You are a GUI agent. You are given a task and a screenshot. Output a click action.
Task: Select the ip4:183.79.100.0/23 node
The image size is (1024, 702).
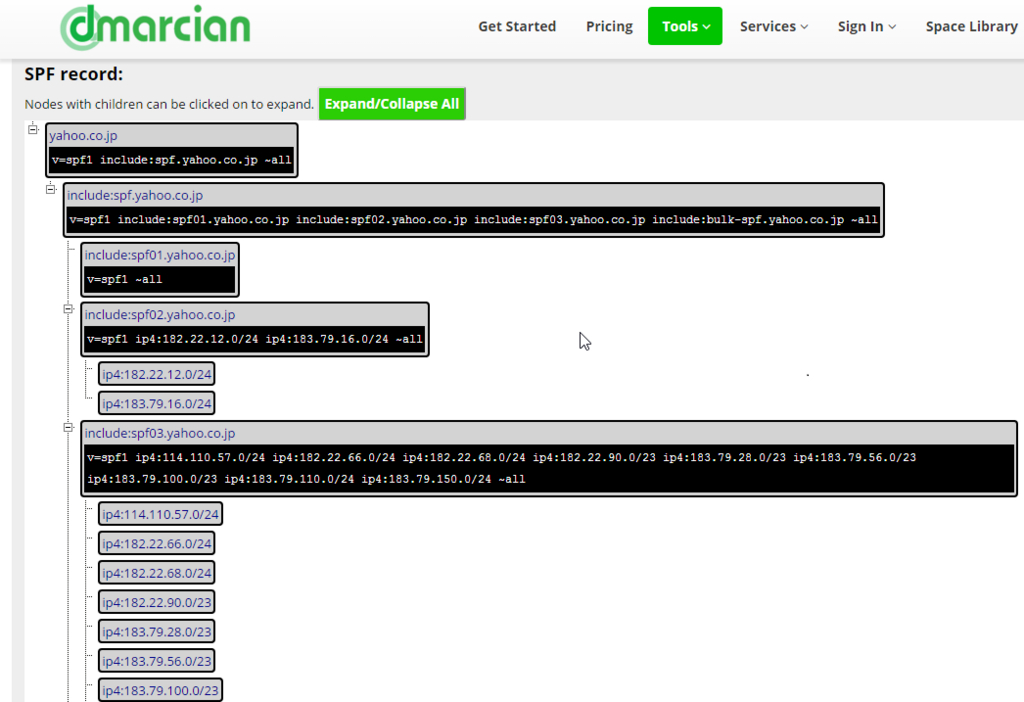point(160,690)
